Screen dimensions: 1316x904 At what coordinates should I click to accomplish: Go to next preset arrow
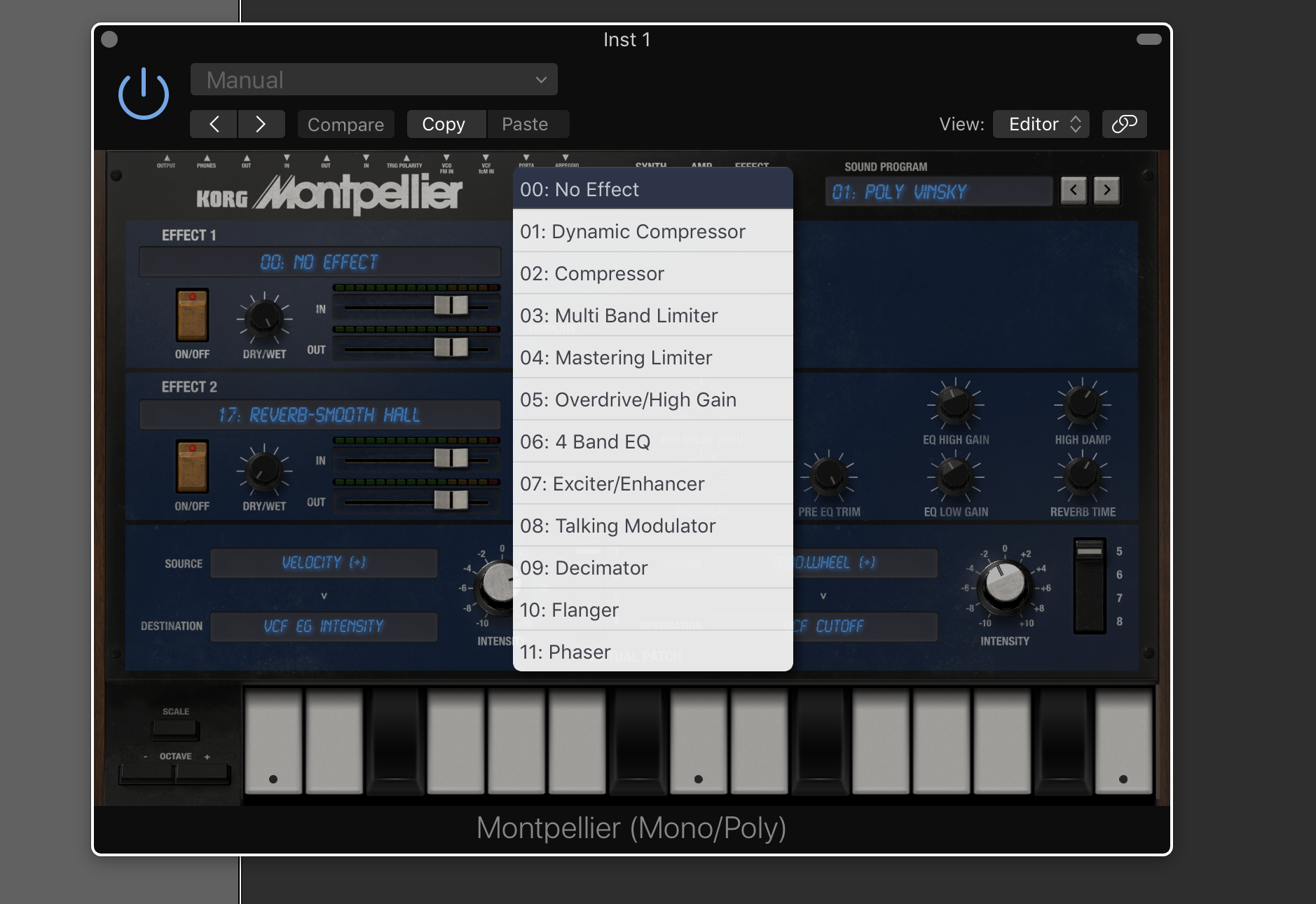(x=261, y=124)
